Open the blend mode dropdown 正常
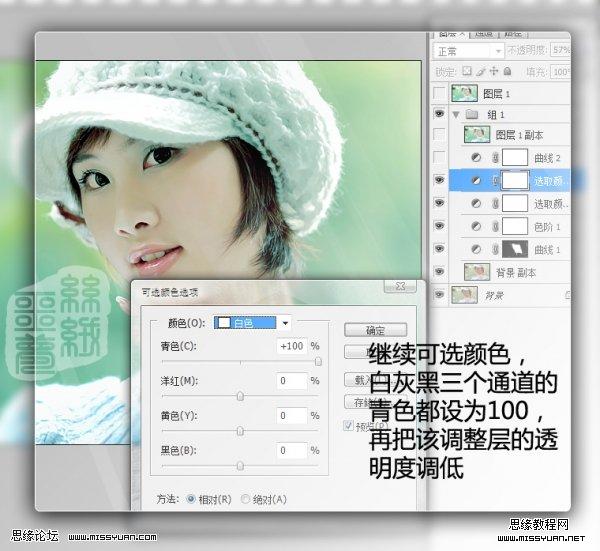600x551 pixels. [x=469, y=50]
